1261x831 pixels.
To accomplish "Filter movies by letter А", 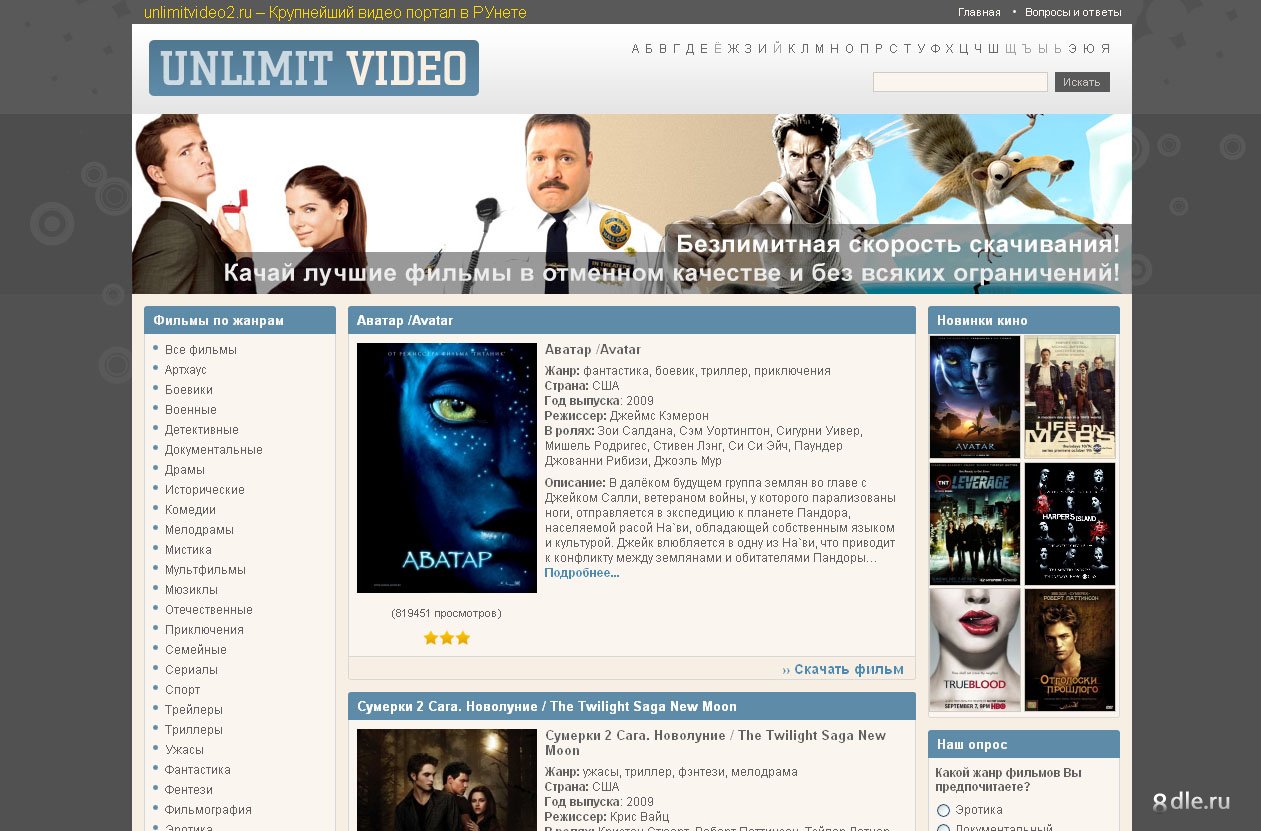I will point(635,49).
